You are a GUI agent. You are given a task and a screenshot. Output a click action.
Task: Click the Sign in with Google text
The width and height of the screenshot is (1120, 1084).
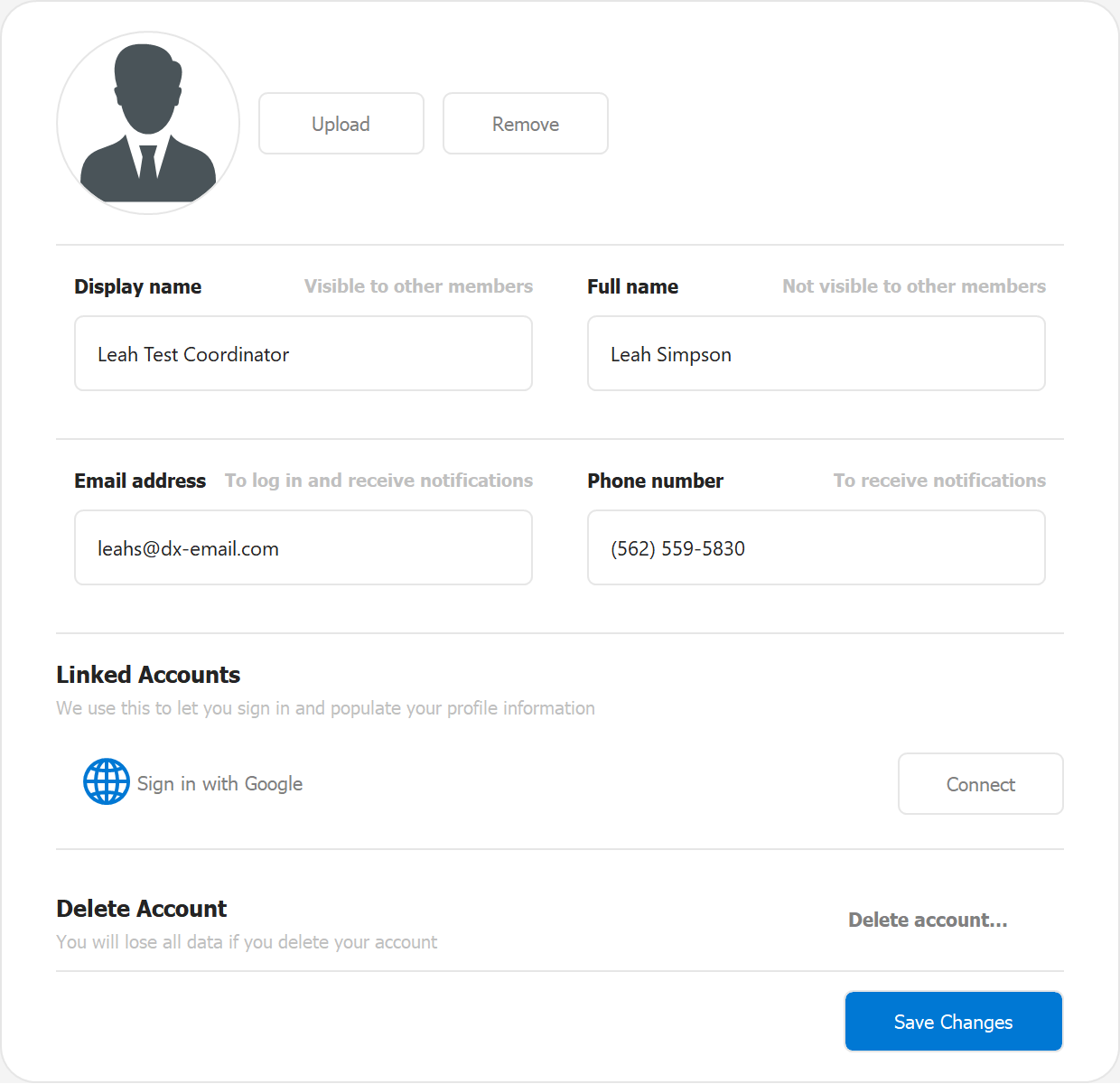[219, 784]
